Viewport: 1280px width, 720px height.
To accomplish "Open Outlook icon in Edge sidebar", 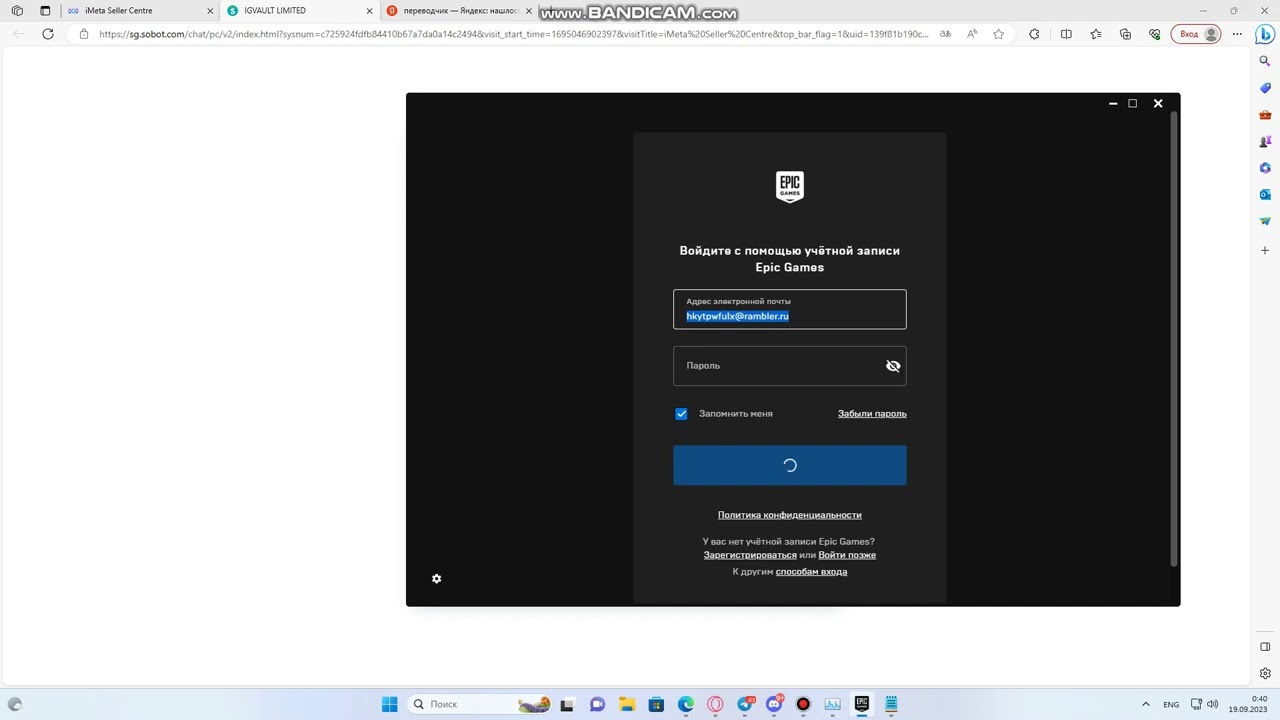I will (x=1265, y=194).
